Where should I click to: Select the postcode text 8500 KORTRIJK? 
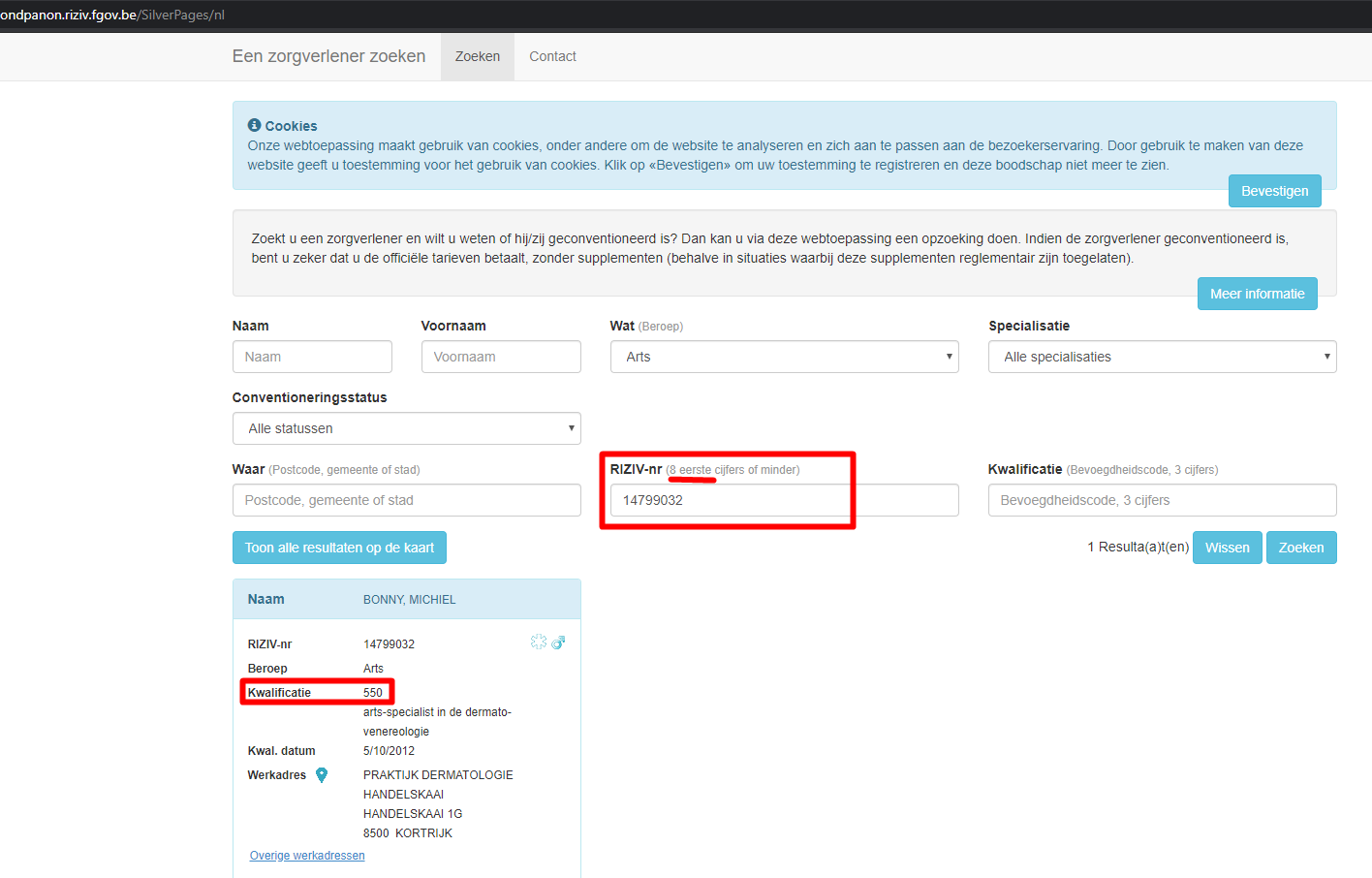[x=408, y=833]
